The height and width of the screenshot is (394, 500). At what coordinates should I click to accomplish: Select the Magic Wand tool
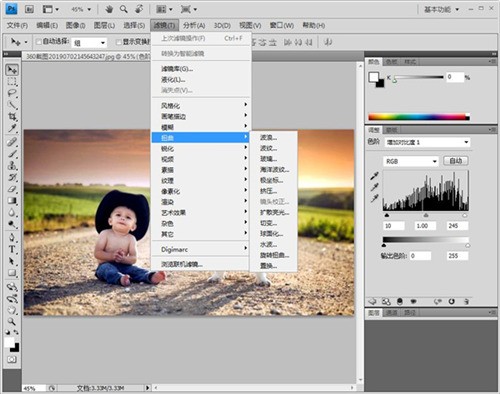(12, 105)
